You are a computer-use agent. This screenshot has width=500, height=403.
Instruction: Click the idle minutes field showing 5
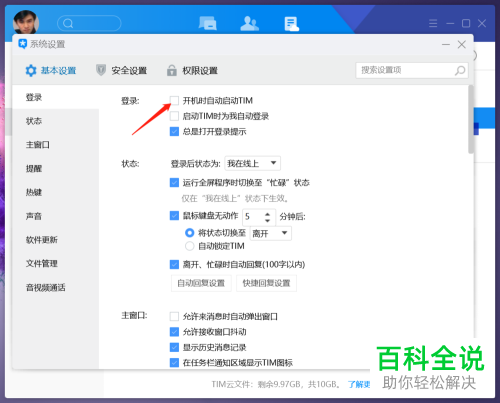point(253,217)
